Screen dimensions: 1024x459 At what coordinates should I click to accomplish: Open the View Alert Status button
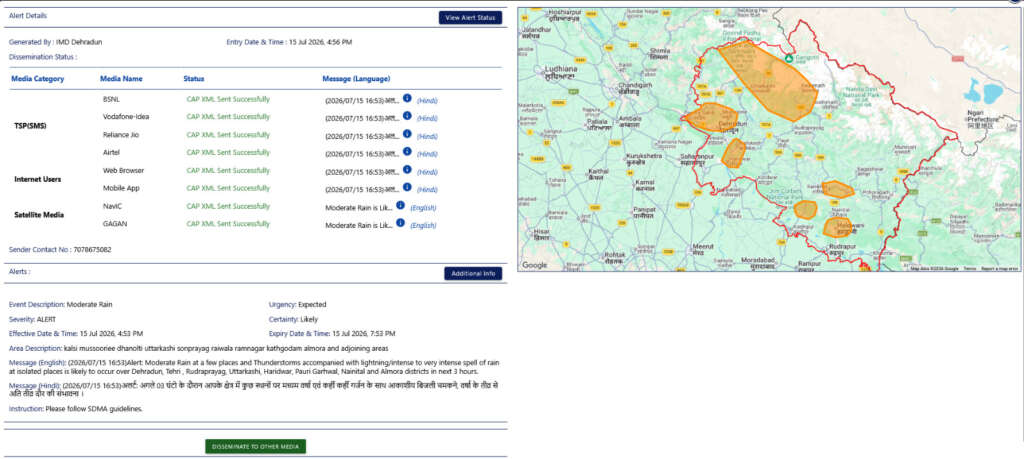pos(470,18)
